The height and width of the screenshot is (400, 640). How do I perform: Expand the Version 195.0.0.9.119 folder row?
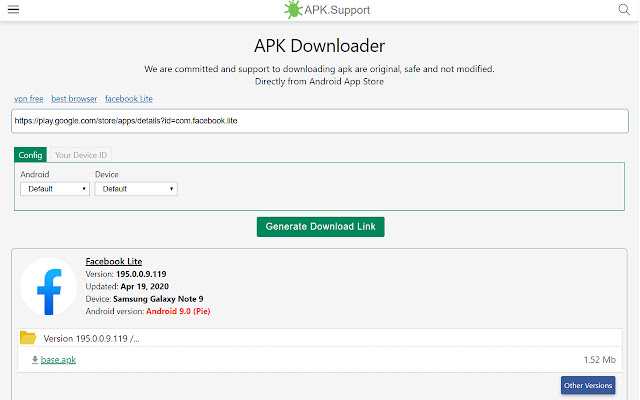click(320, 338)
